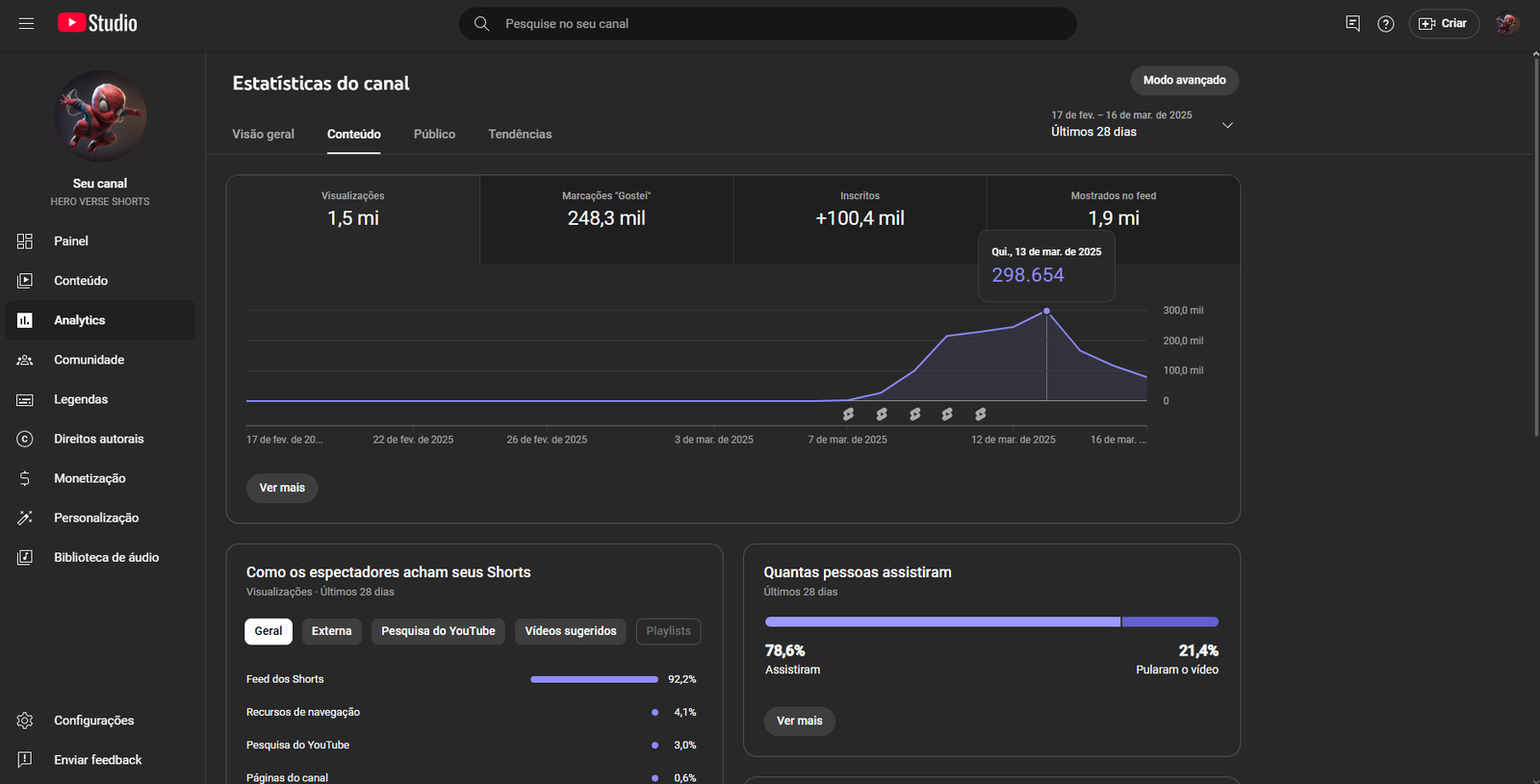Open the Criar create menu
The image size is (1540, 784).
tap(1443, 23)
